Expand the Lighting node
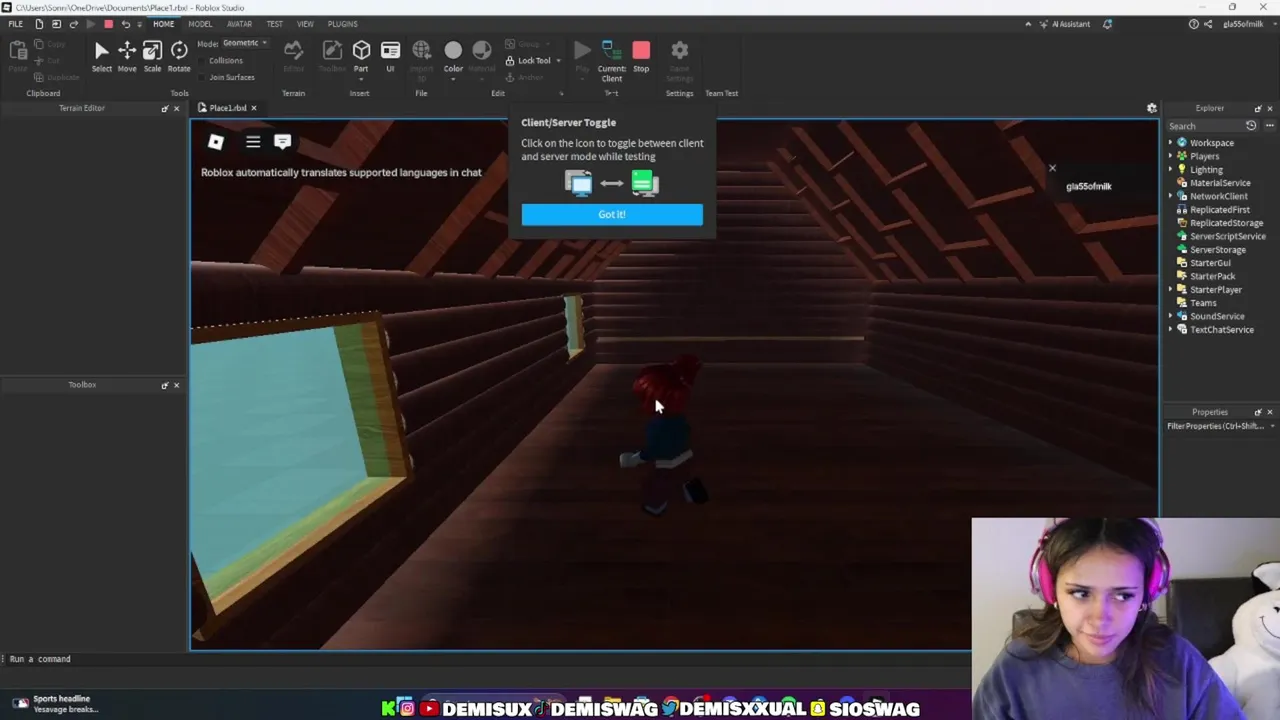The image size is (1280, 720). coord(1171,170)
